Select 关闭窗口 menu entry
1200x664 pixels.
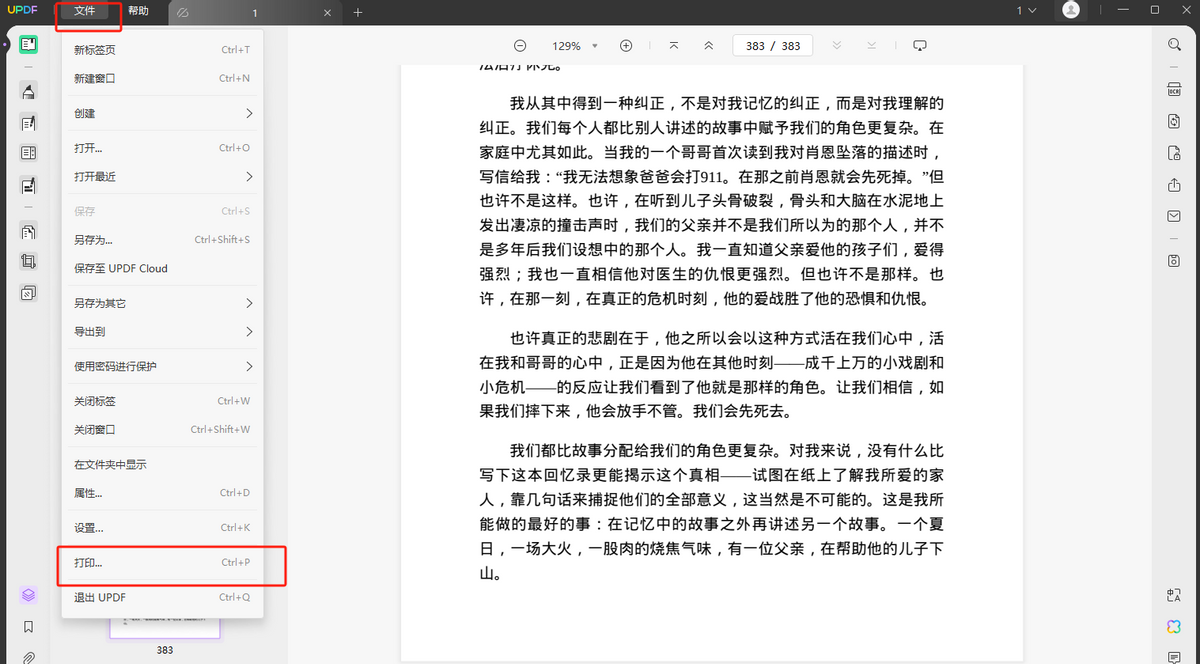[x=162, y=429]
